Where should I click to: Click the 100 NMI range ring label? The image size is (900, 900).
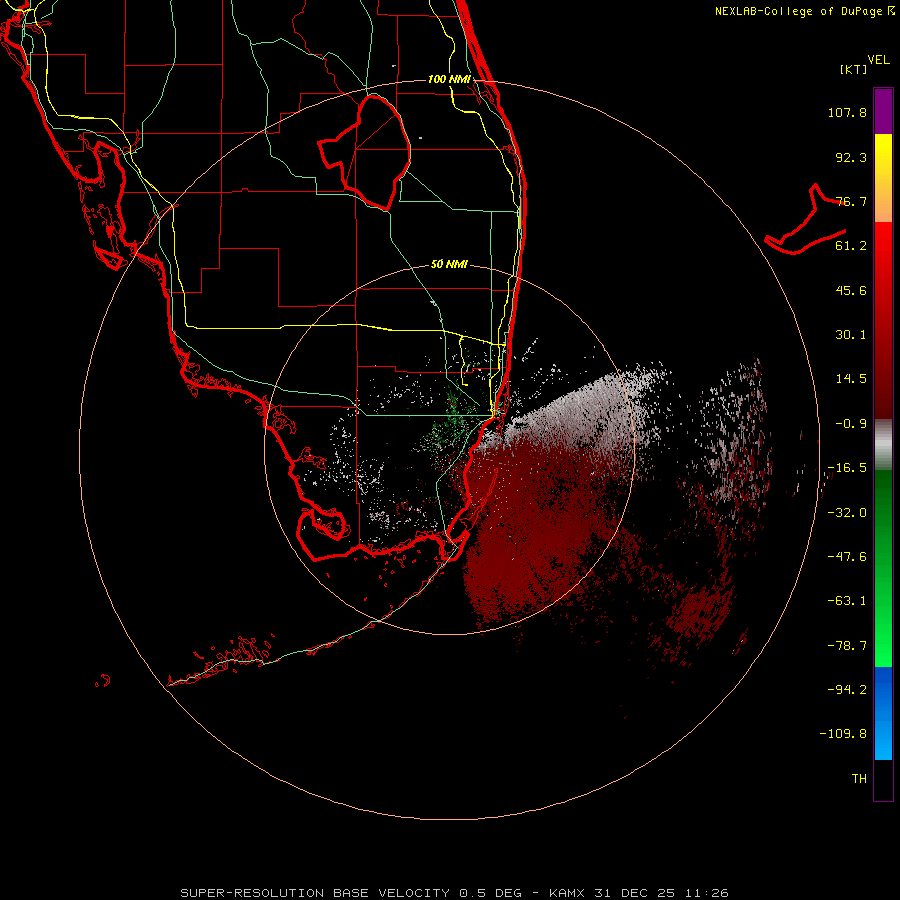449,79
